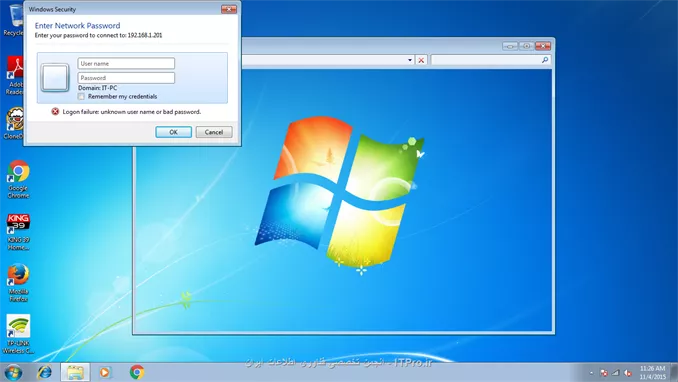Expand the address bar dropdown arrow

pos(410,60)
